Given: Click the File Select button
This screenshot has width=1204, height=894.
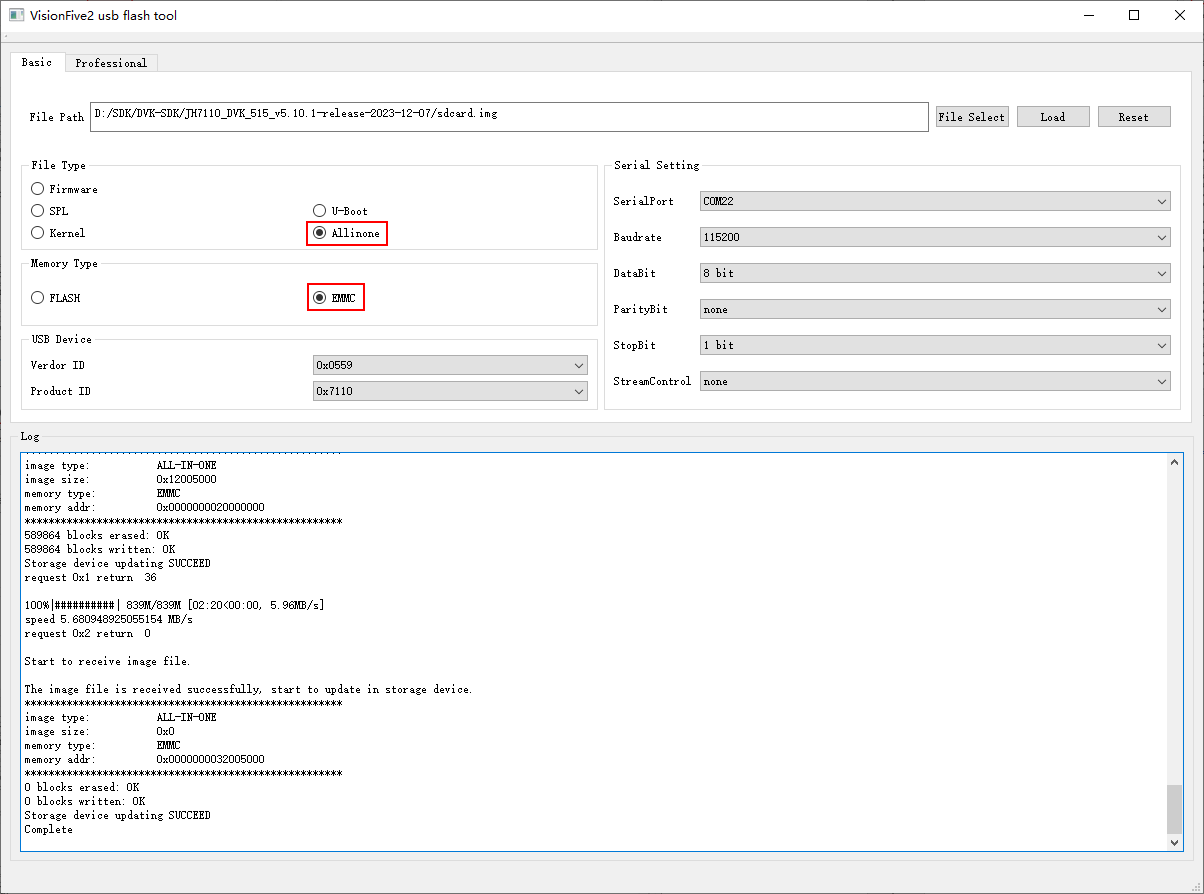Looking at the screenshot, I should coord(972,117).
